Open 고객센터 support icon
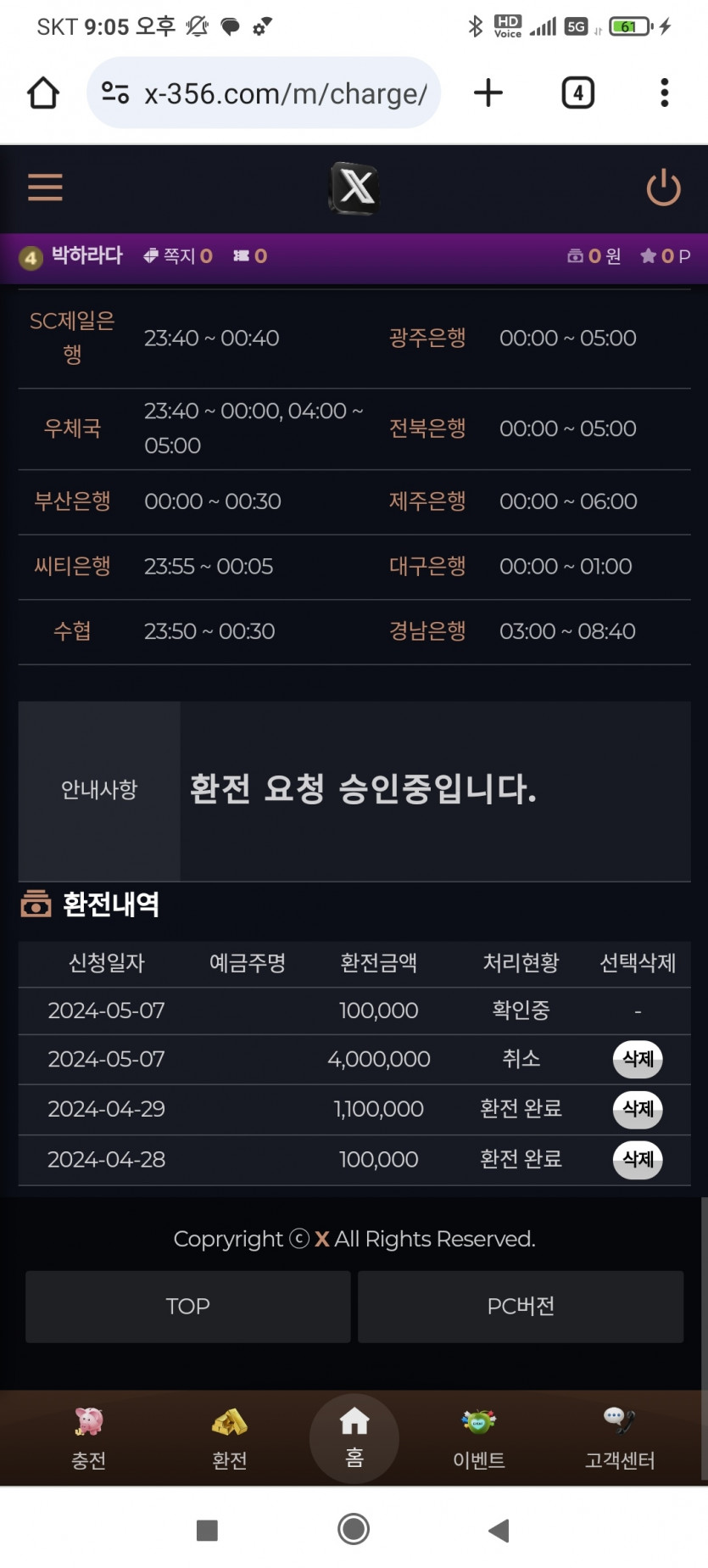This screenshot has width=708, height=1568. (x=619, y=1420)
